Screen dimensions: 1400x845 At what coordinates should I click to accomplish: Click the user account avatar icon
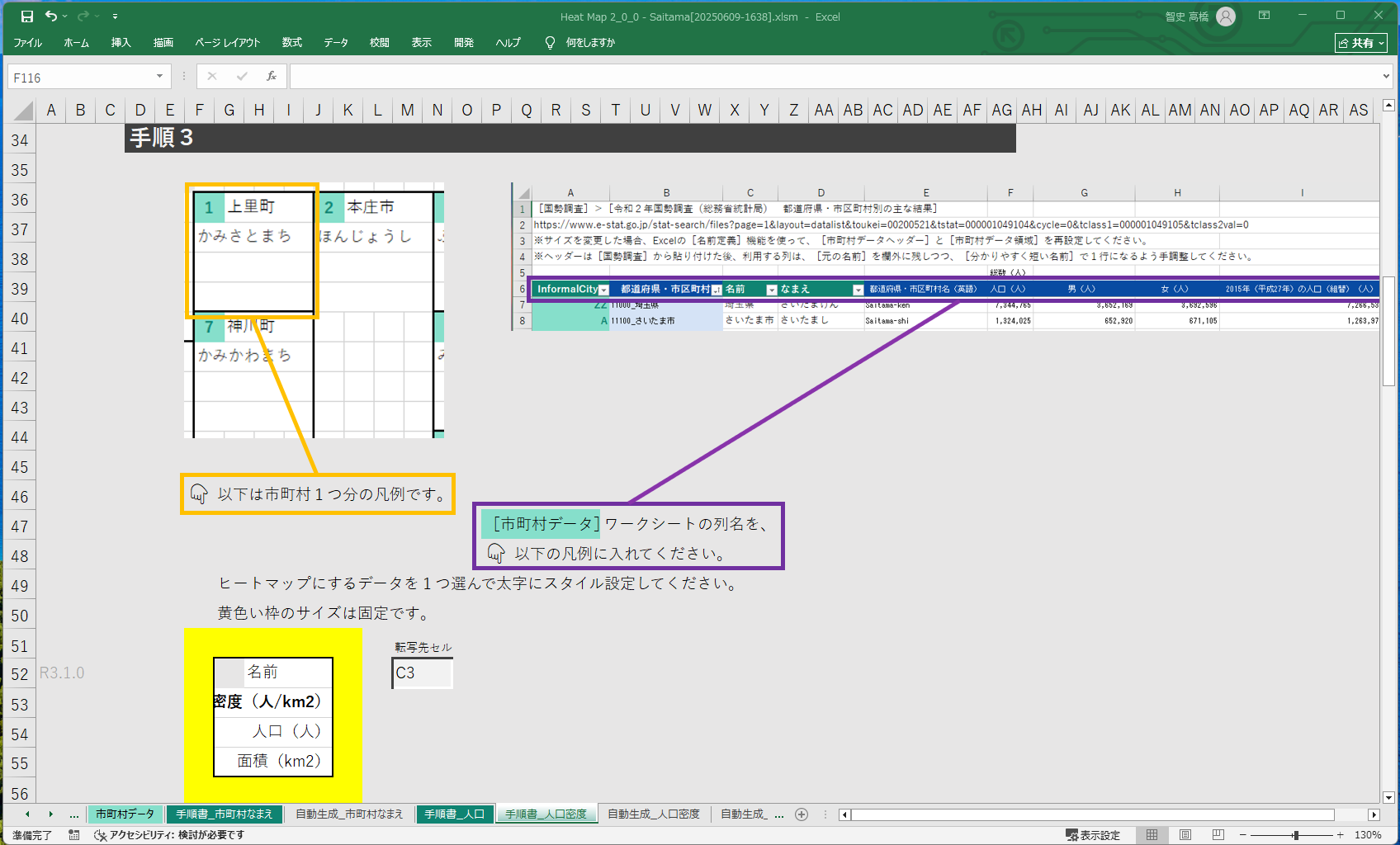point(1226,17)
